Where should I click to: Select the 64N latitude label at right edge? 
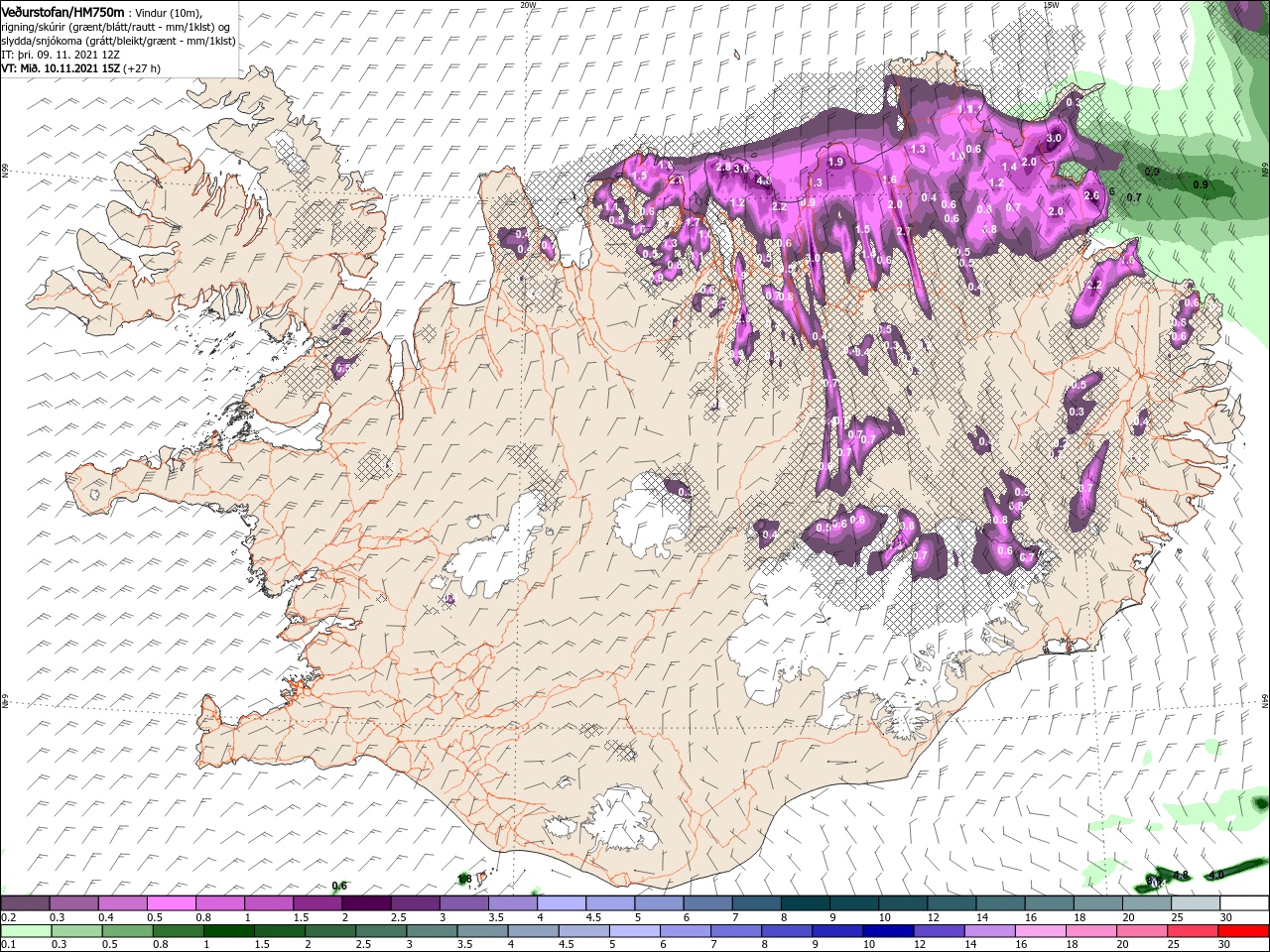(x=1265, y=700)
